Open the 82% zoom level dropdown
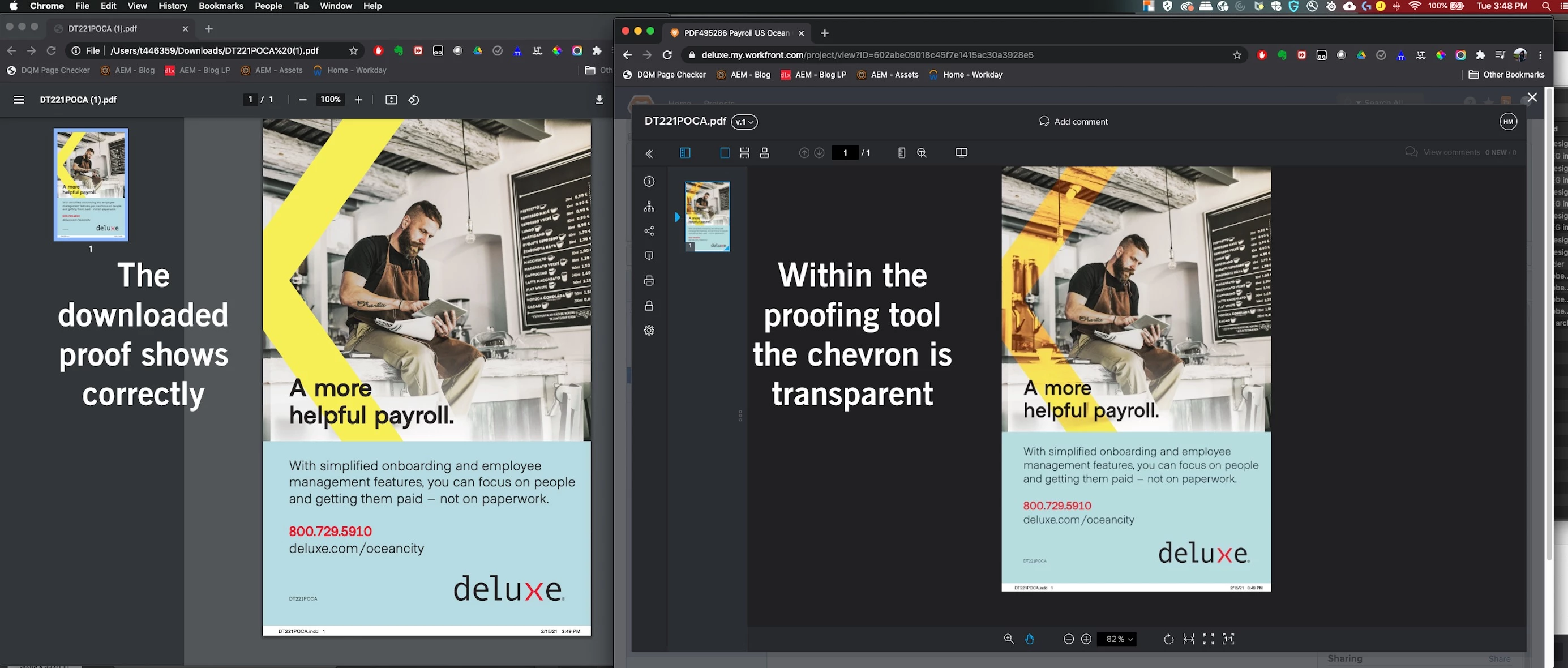1568x668 pixels. 1118,639
